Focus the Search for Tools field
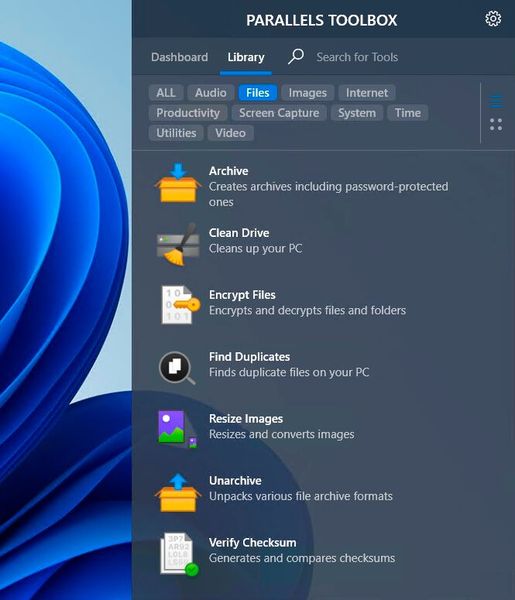This screenshot has height=600, width=515. pyautogui.click(x=357, y=57)
